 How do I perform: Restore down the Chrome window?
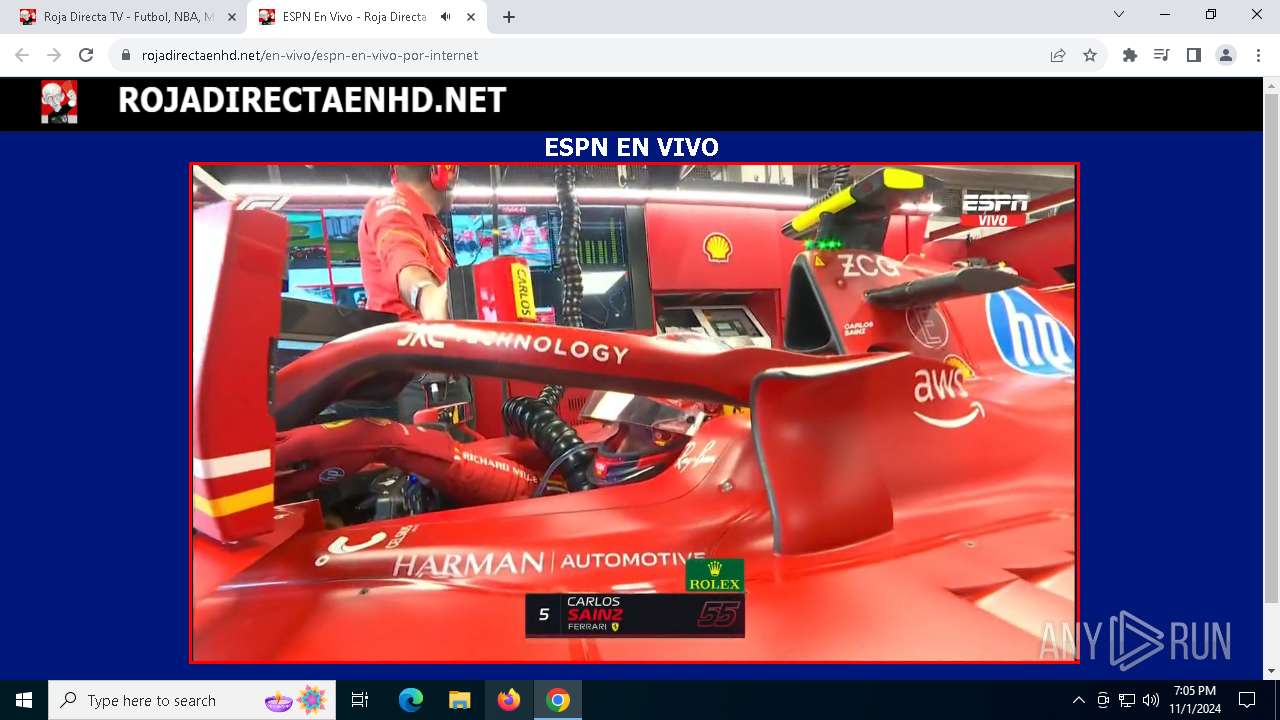pyautogui.click(x=1211, y=14)
